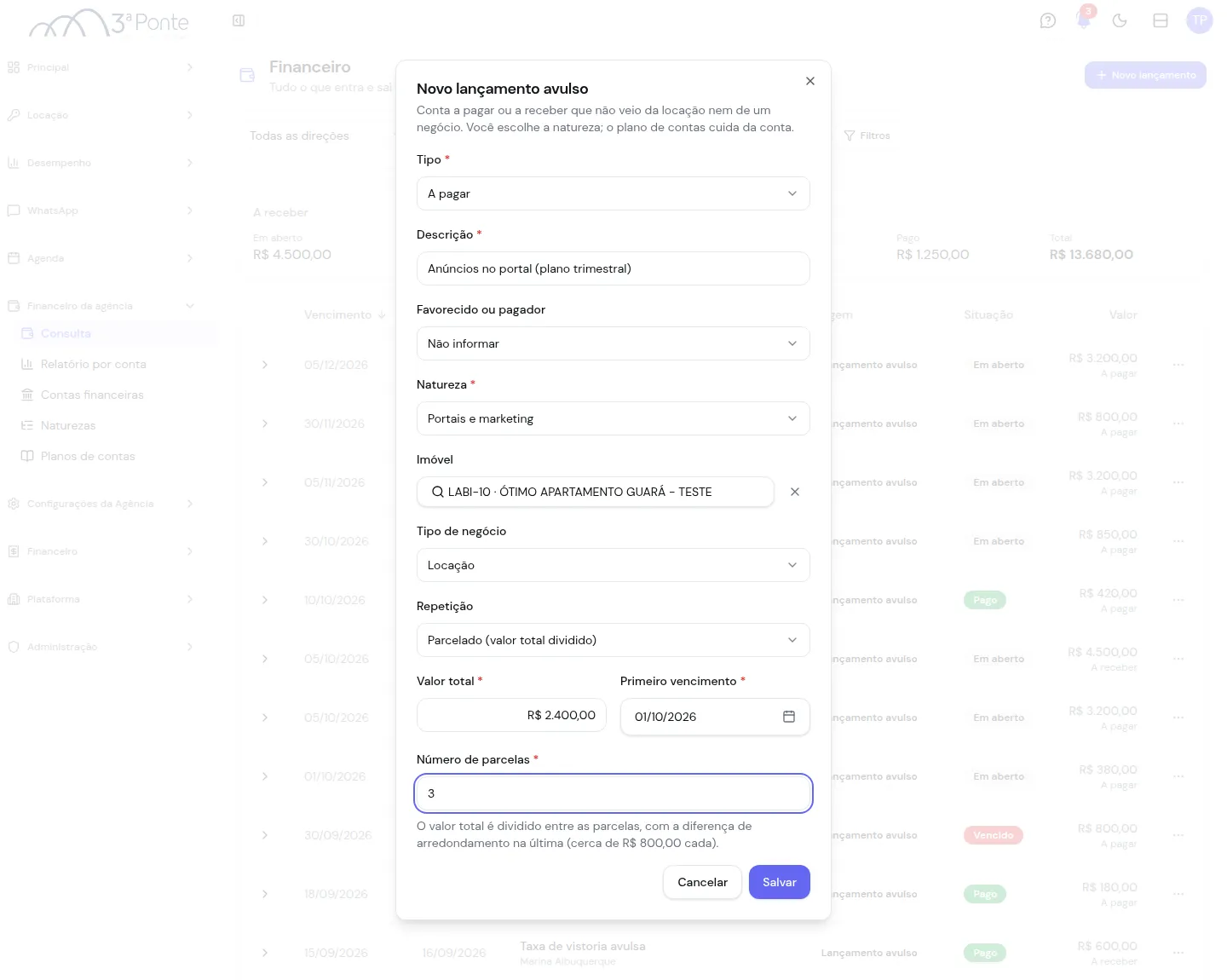Image resolution: width=1227 pixels, height=980 pixels.
Task: Click the Novo lançamento button
Action: coord(1145,75)
